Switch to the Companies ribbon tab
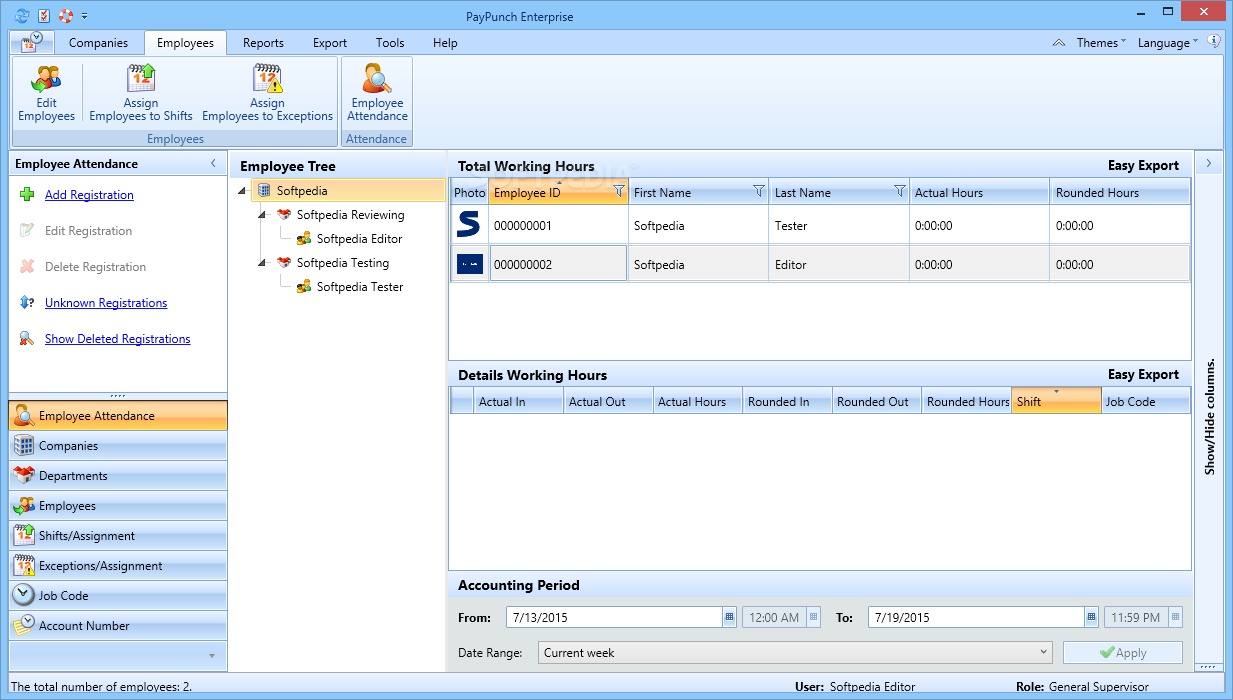The image size is (1233, 700). (x=98, y=43)
